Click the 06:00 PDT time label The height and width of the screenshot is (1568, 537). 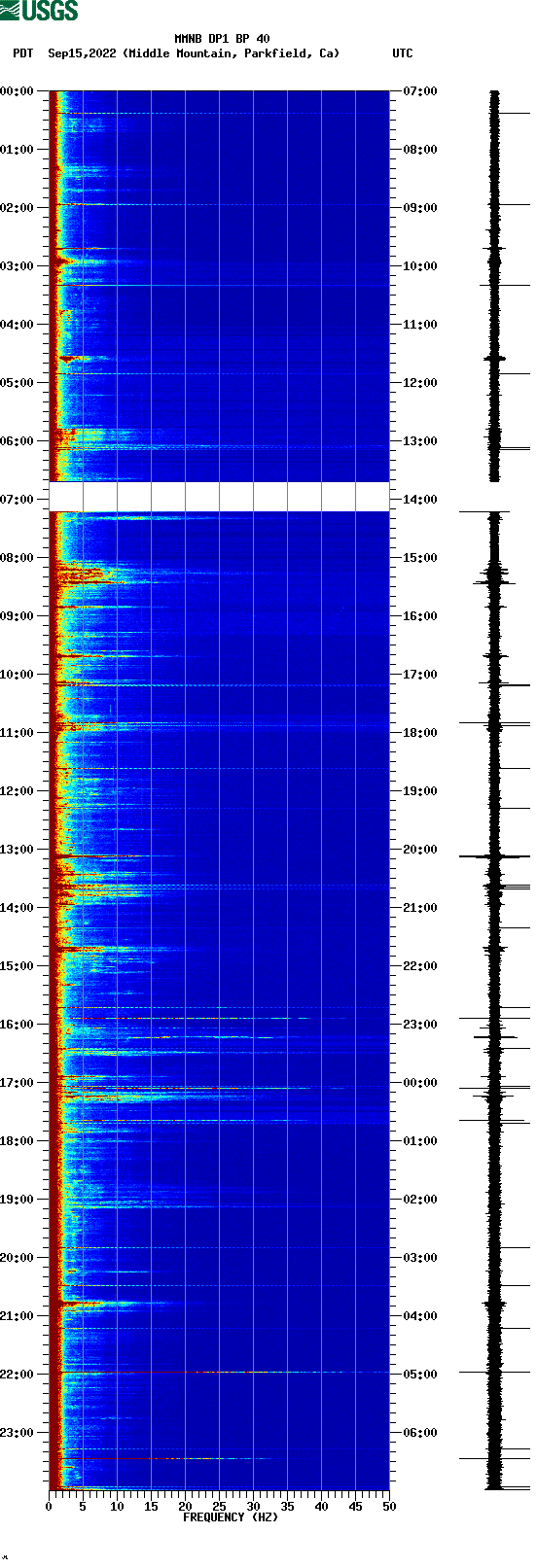pos(18,441)
